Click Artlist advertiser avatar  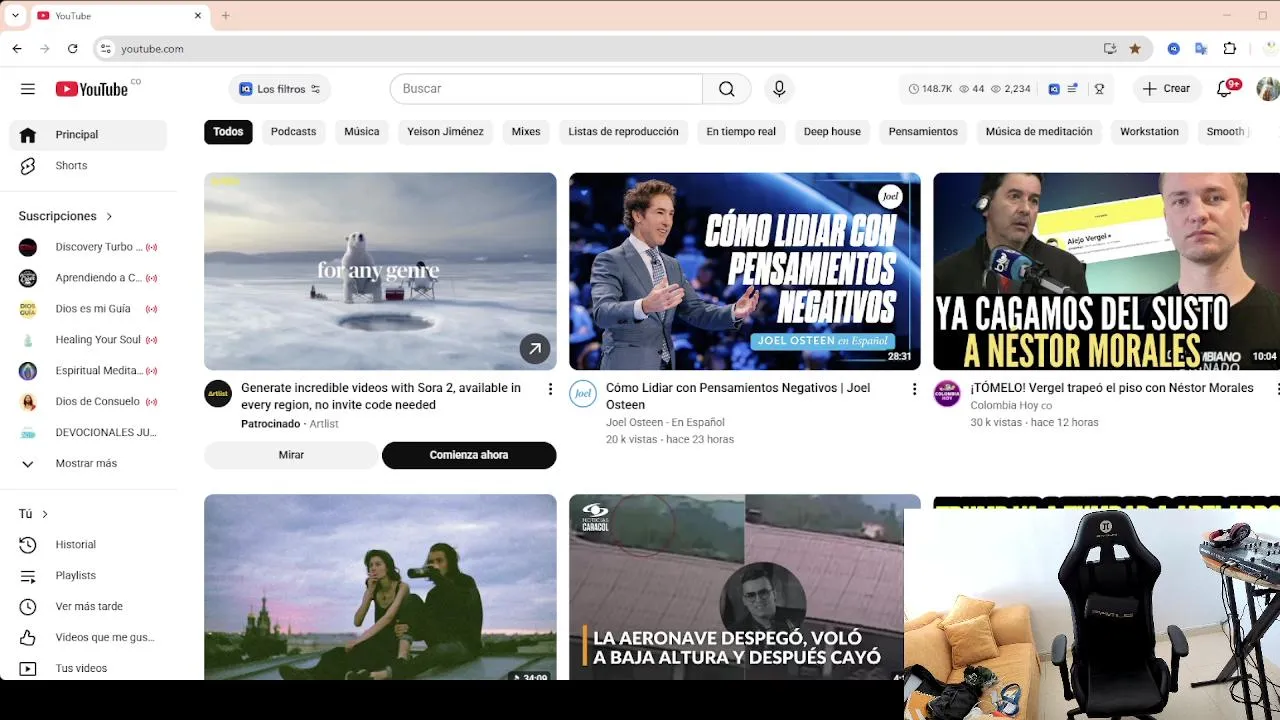click(x=218, y=393)
